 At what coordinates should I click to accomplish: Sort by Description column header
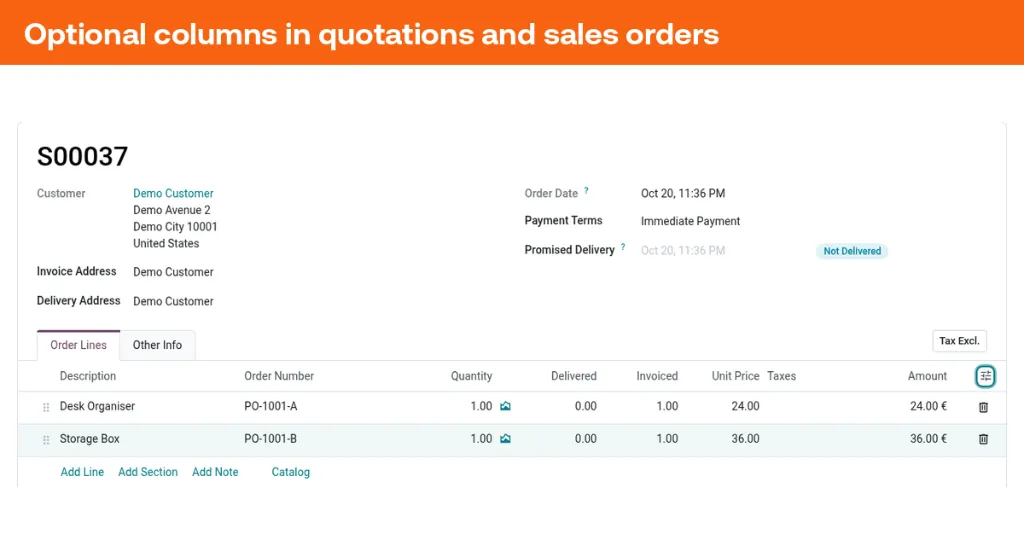point(88,376)
